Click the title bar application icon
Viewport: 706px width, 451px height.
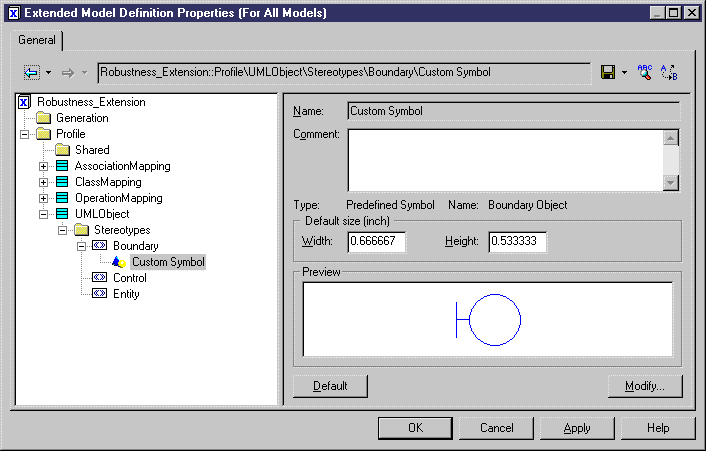coord(14,13)
